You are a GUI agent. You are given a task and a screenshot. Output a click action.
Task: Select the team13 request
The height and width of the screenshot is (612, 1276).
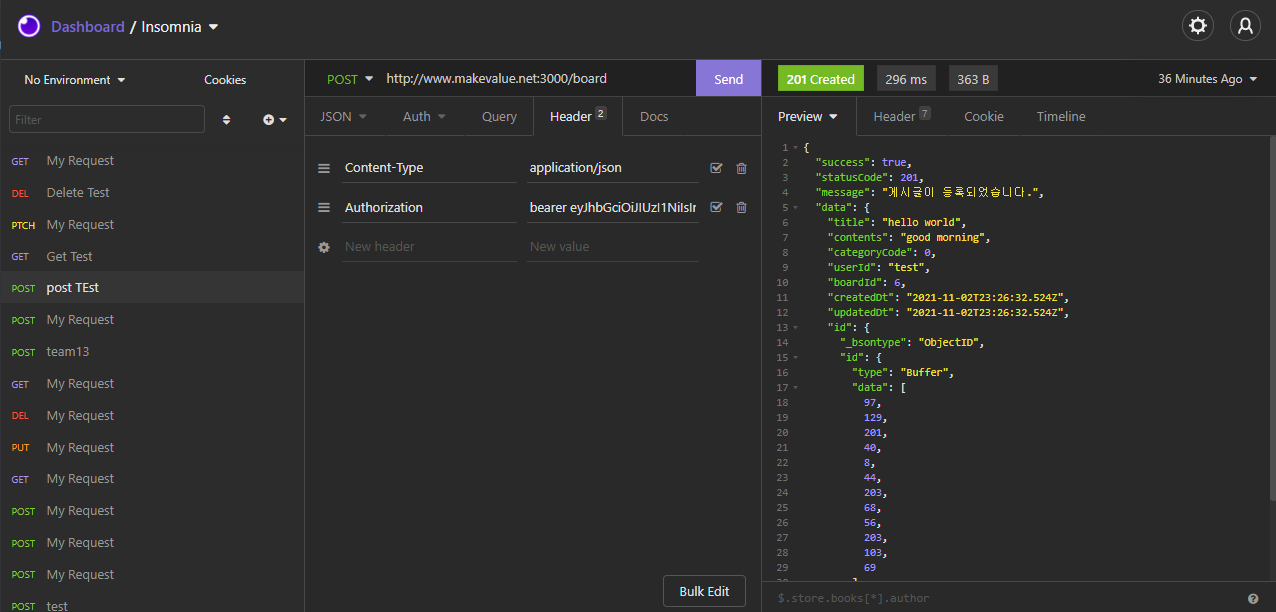[x=152, y=352]
